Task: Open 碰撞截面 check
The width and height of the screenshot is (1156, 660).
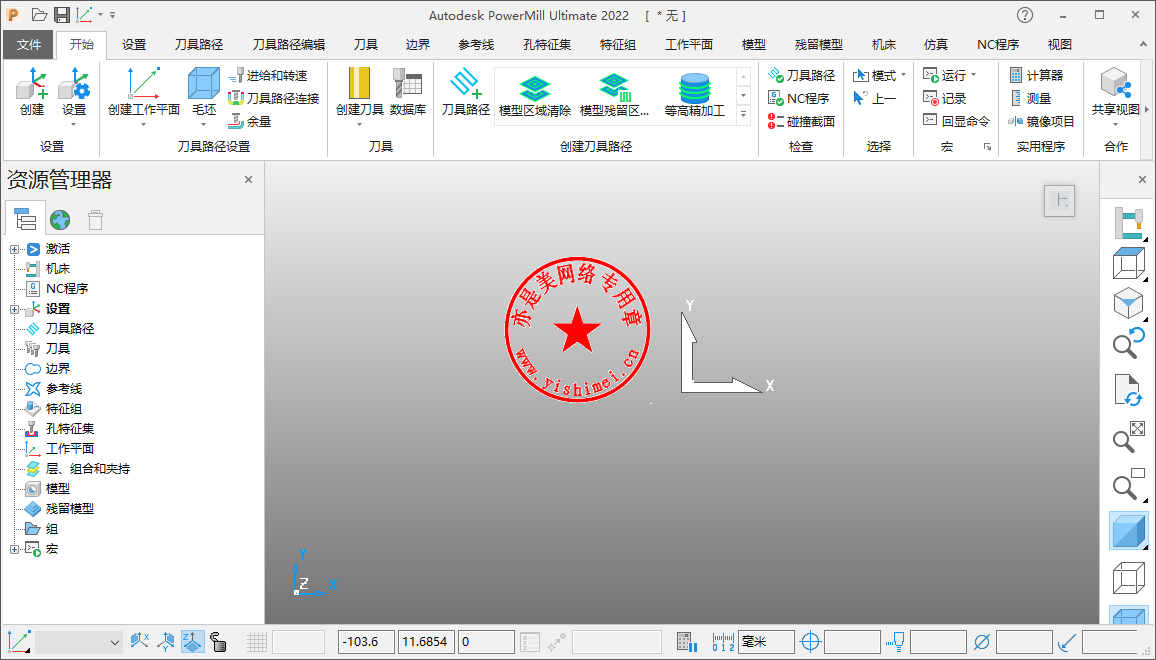Action: (x=801, y=121)
